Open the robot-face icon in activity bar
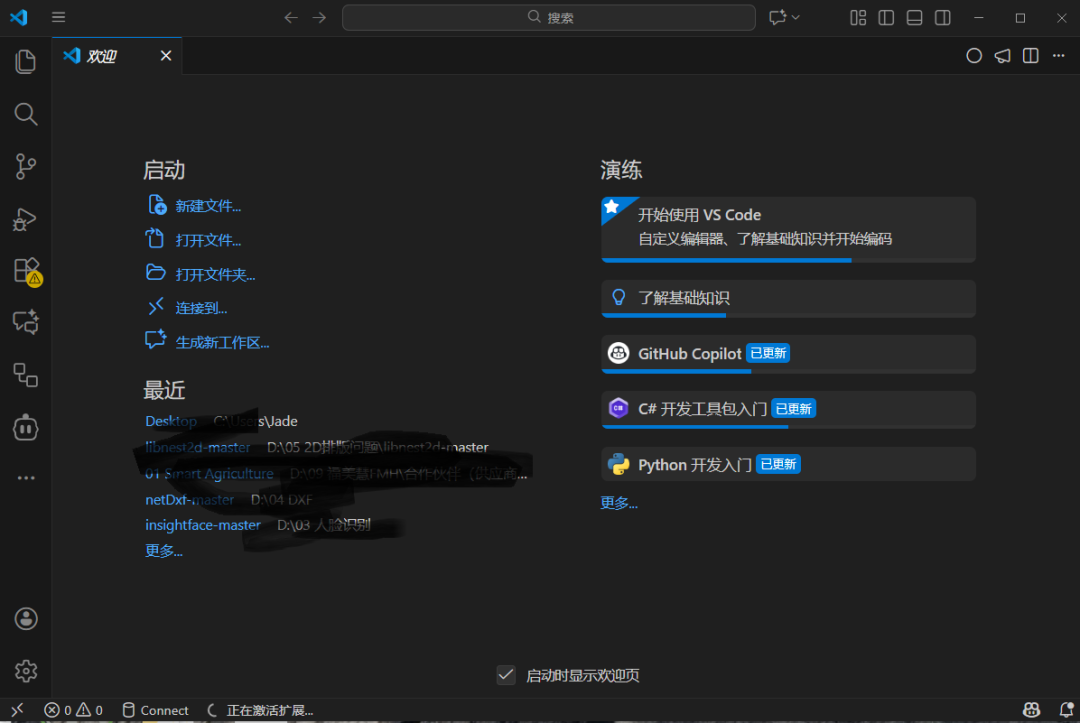Viewport: 1080px width, 723px height. coord(25,427)
